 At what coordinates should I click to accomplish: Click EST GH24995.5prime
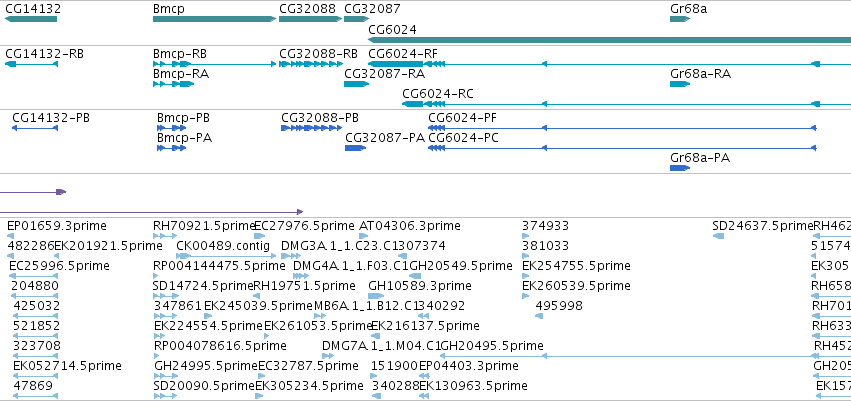(166, 377)
